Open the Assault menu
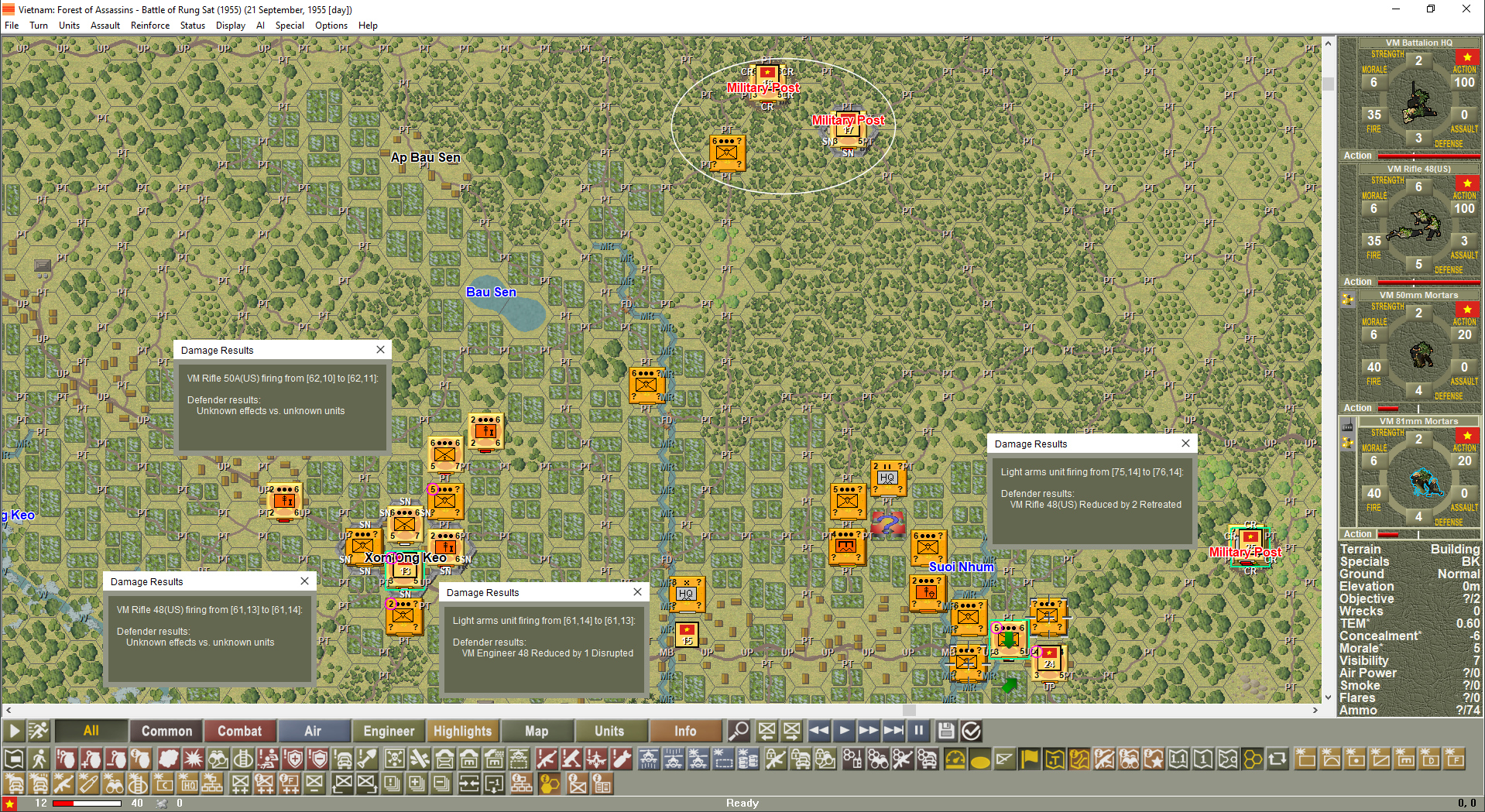1485x812 pixels. [x=105, y=26]
